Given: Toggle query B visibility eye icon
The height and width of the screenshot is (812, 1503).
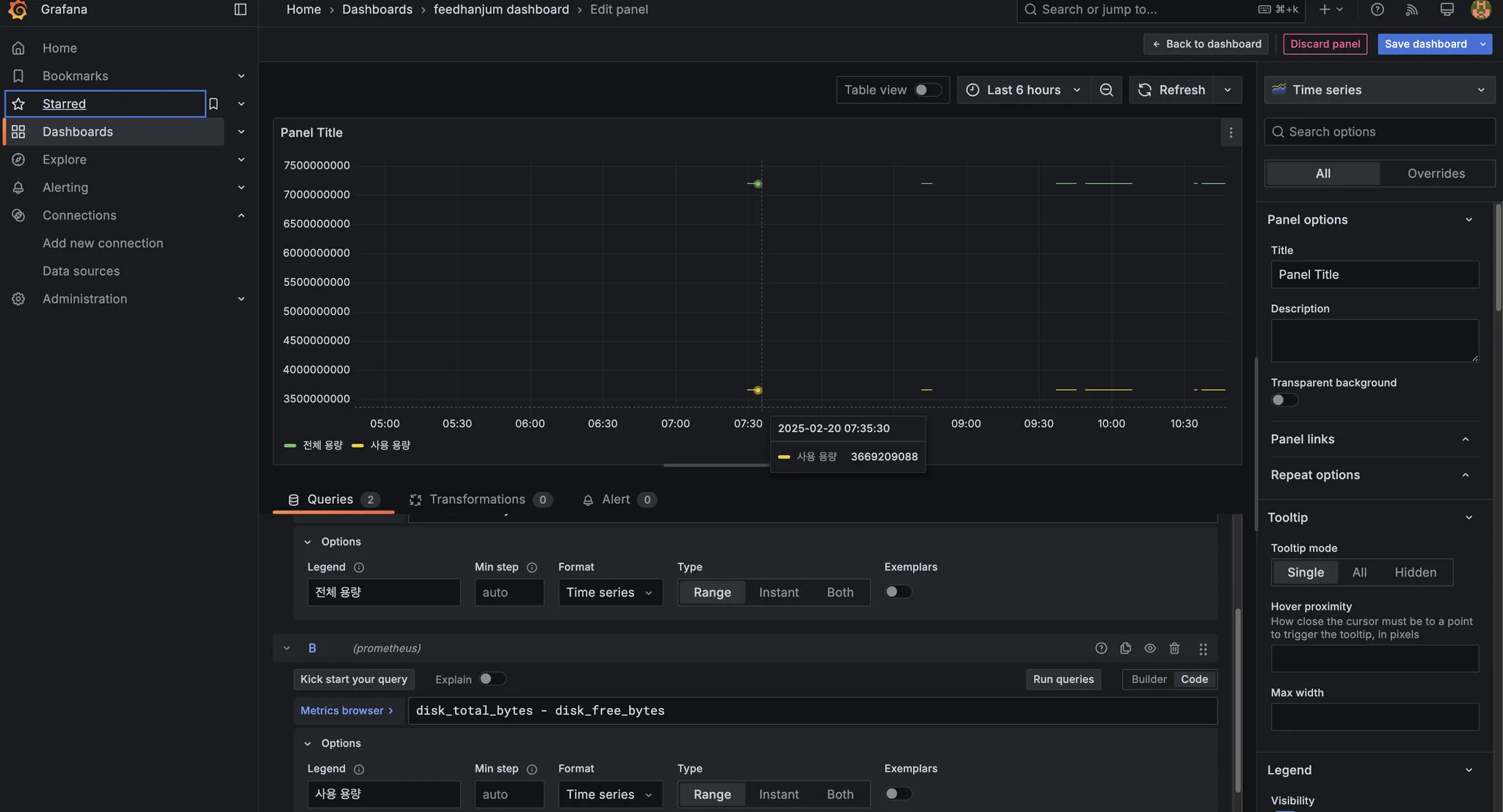Looking at the screenshot, I should coord(1150,648).
